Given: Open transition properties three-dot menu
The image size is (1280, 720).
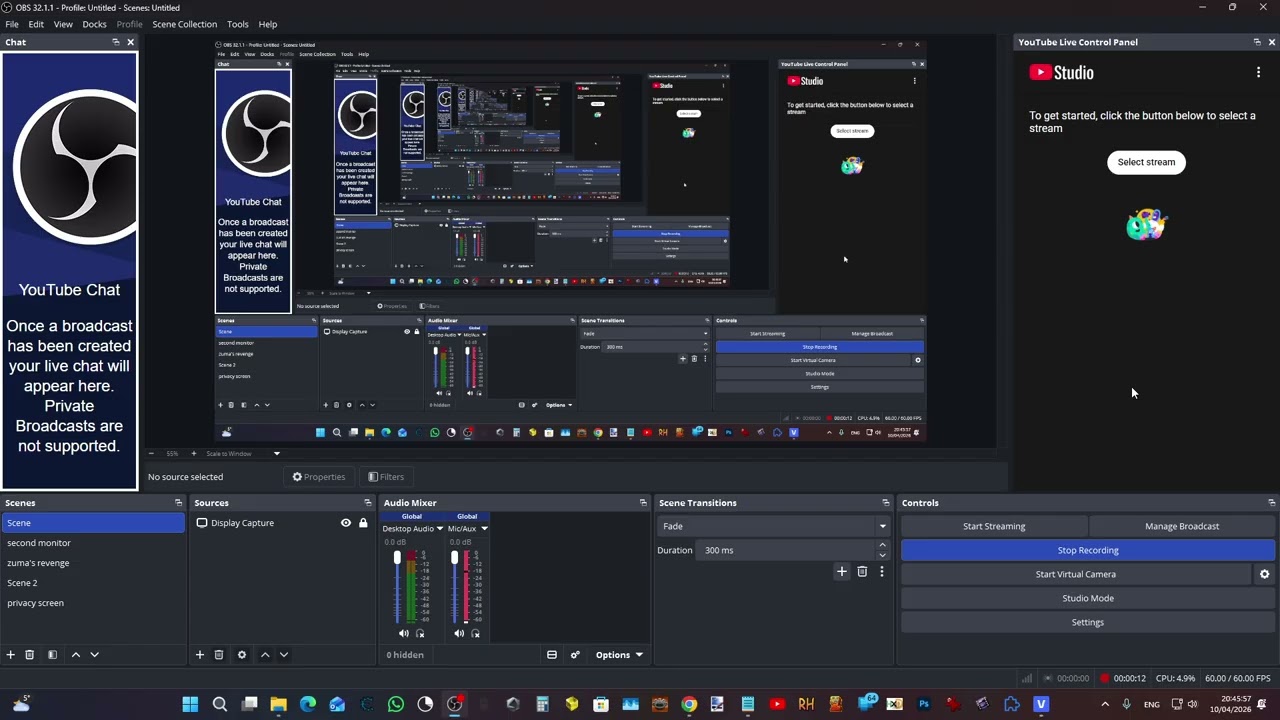Looking at the screenshot, I should [x=882, y=572].
